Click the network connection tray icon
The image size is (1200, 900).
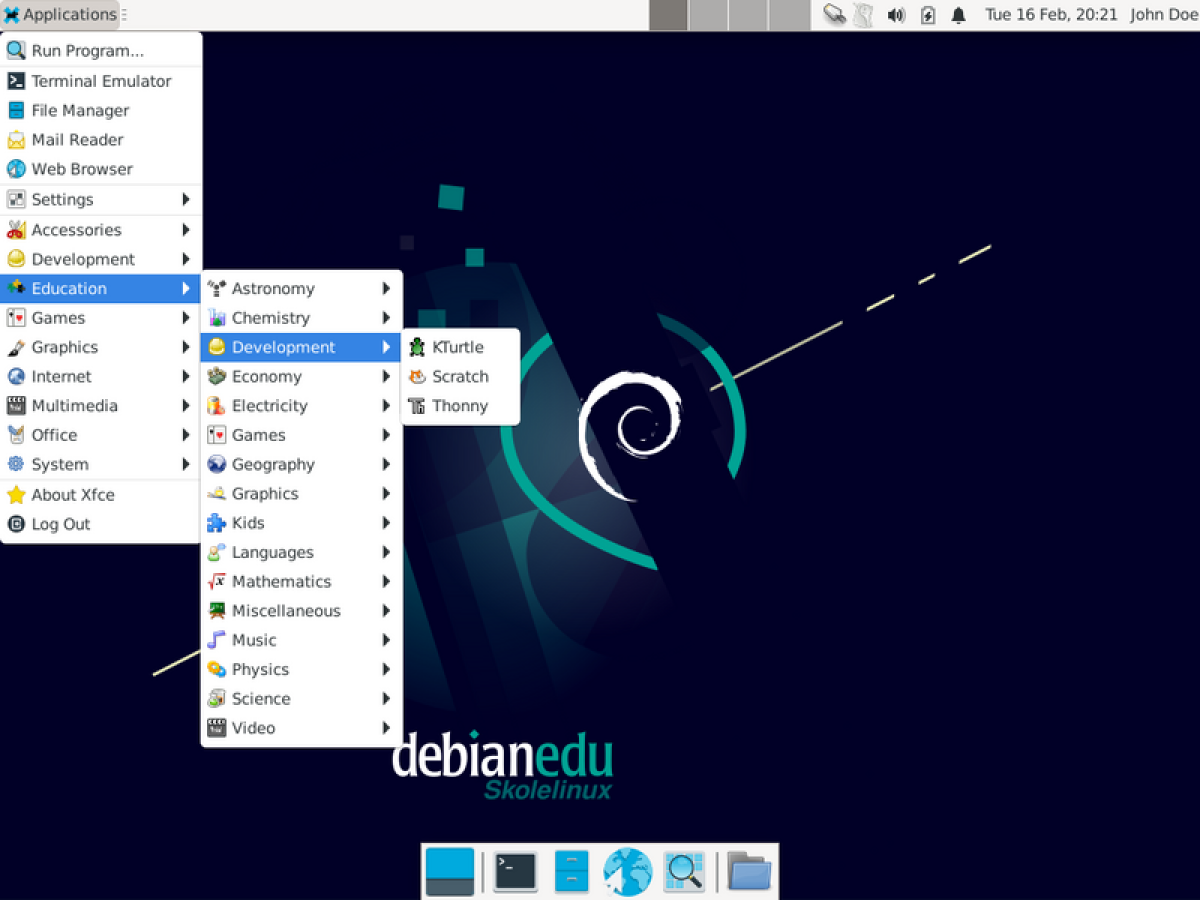point(835,15)
